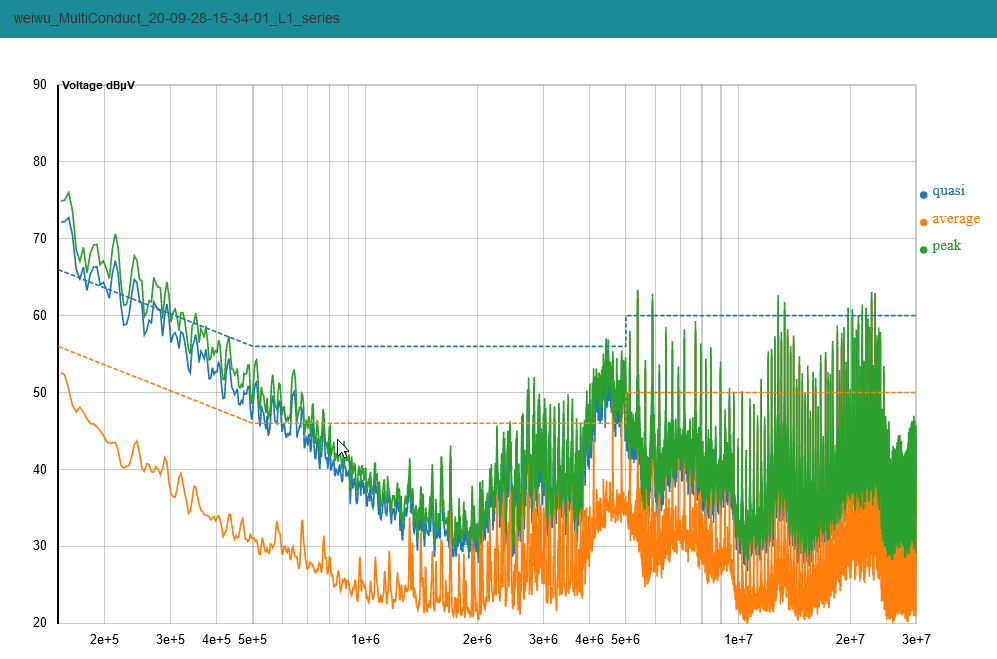This screenshot has height=659, width=997.
Task: Click the 20 y-axis tick label
Action: [x=40, y=623]
